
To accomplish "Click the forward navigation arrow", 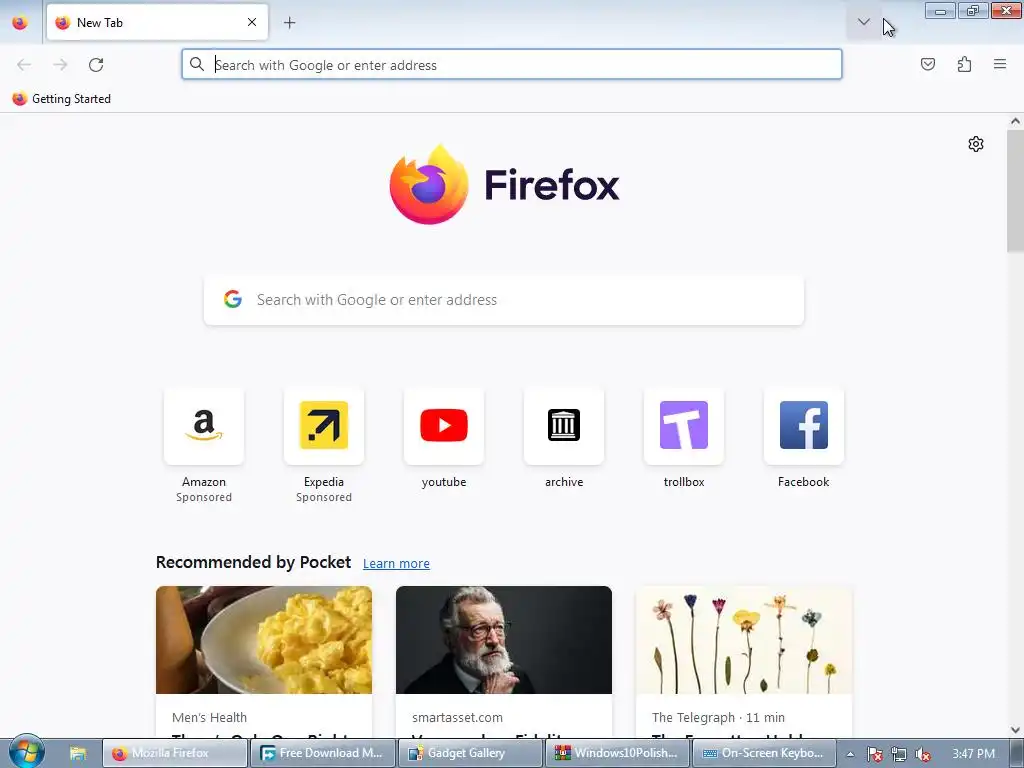I will [x=60, y=65].
